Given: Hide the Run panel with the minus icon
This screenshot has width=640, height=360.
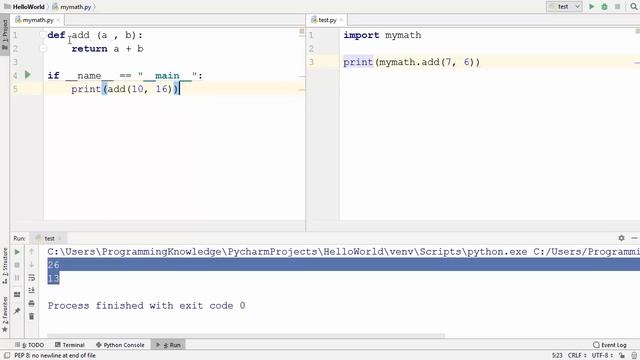Looking at the screenshot, I should coord(634,238).
